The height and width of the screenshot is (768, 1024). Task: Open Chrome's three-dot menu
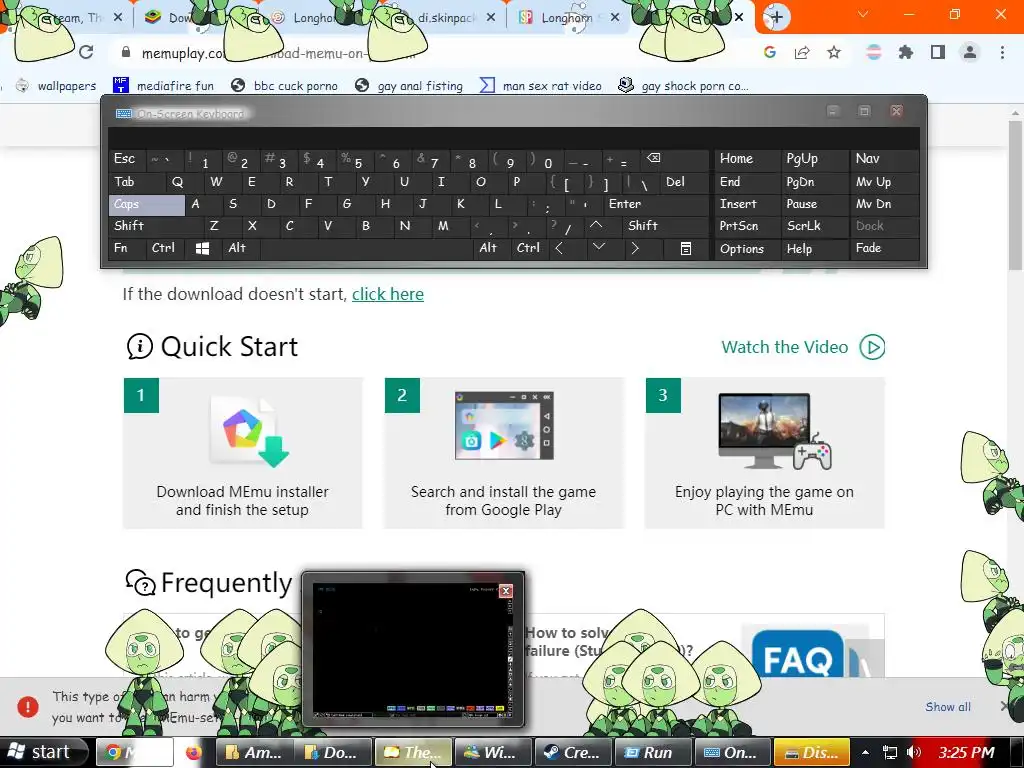point(1002,52)
